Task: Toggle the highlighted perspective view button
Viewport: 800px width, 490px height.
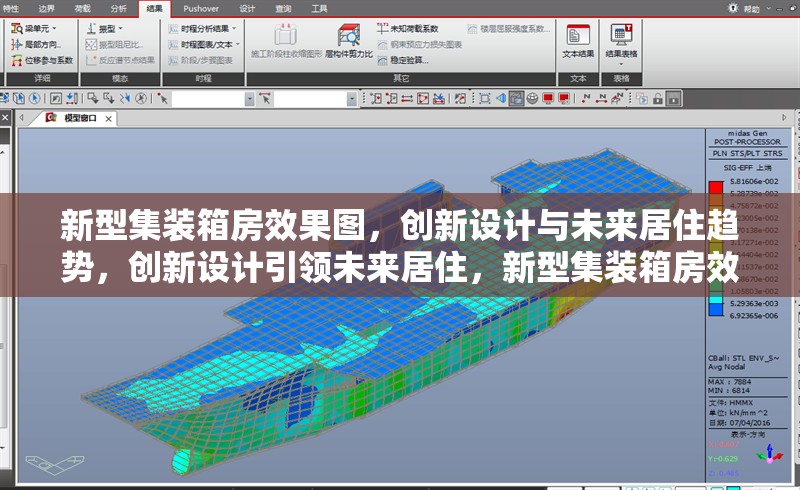Action: pyautogui.click(x=515, y=98)
